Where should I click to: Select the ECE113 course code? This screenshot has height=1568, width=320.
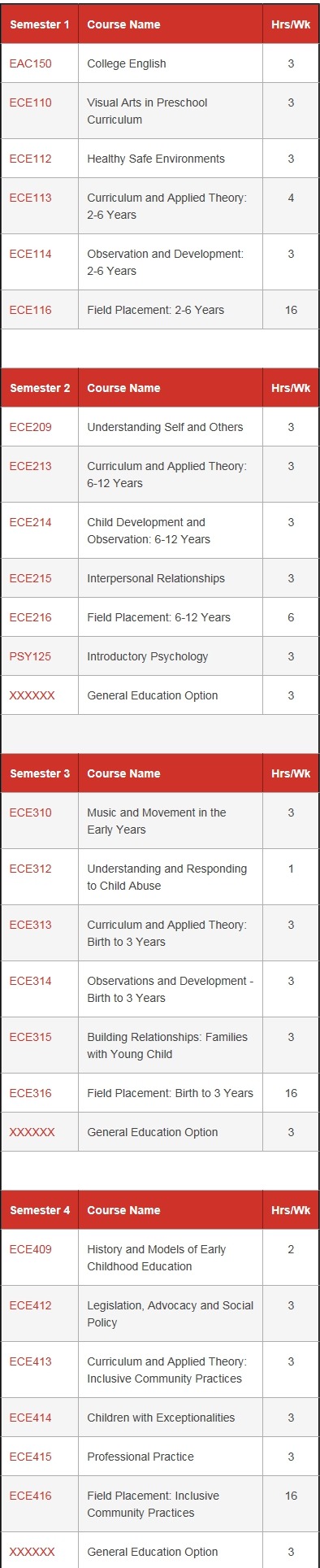pyautogui.click(x=30, y=198)
